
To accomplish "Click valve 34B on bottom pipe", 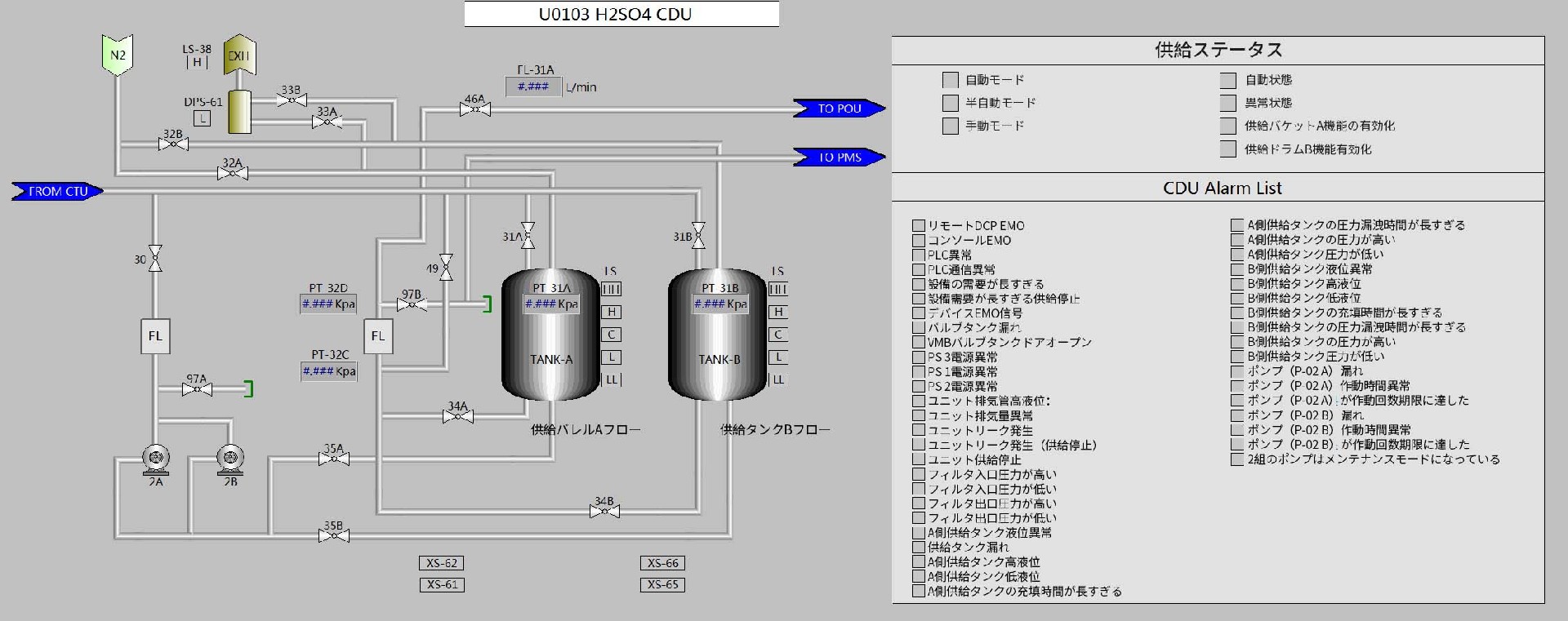I will [x=604, y=512].
